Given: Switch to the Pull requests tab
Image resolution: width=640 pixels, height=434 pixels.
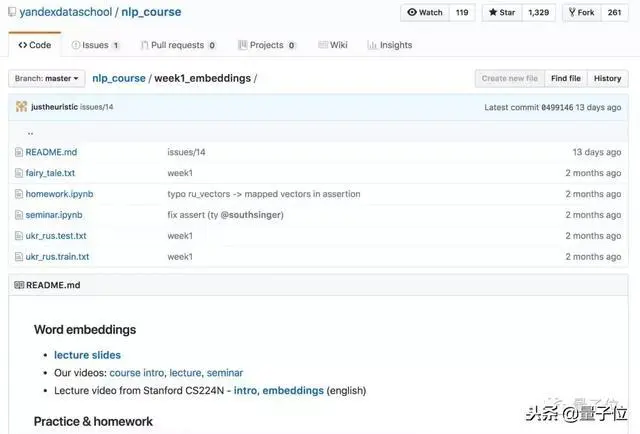Looking at the screenshot, I should [x=178, y=45].
